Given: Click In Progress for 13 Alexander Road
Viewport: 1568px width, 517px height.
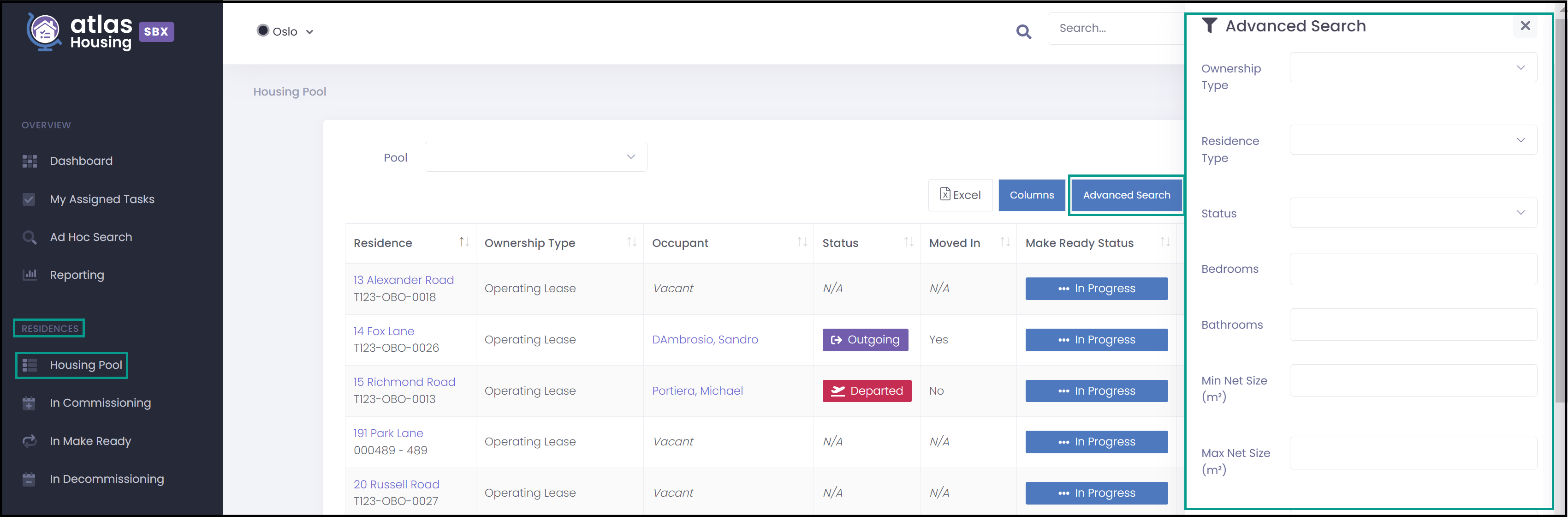Looking at the screenshot, I should point(1096,289).
